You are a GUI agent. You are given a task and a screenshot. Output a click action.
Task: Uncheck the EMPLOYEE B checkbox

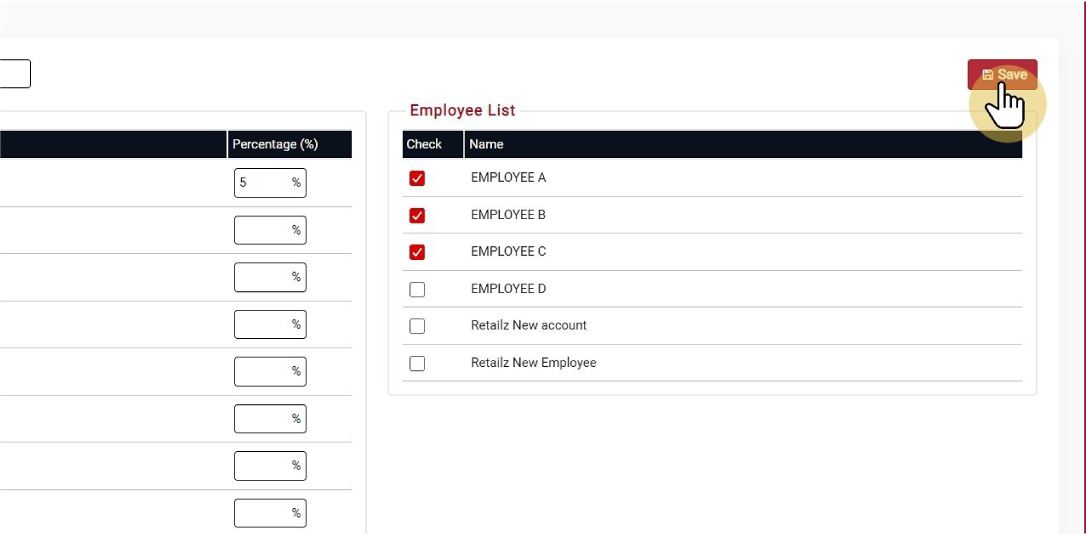(417, 215)
